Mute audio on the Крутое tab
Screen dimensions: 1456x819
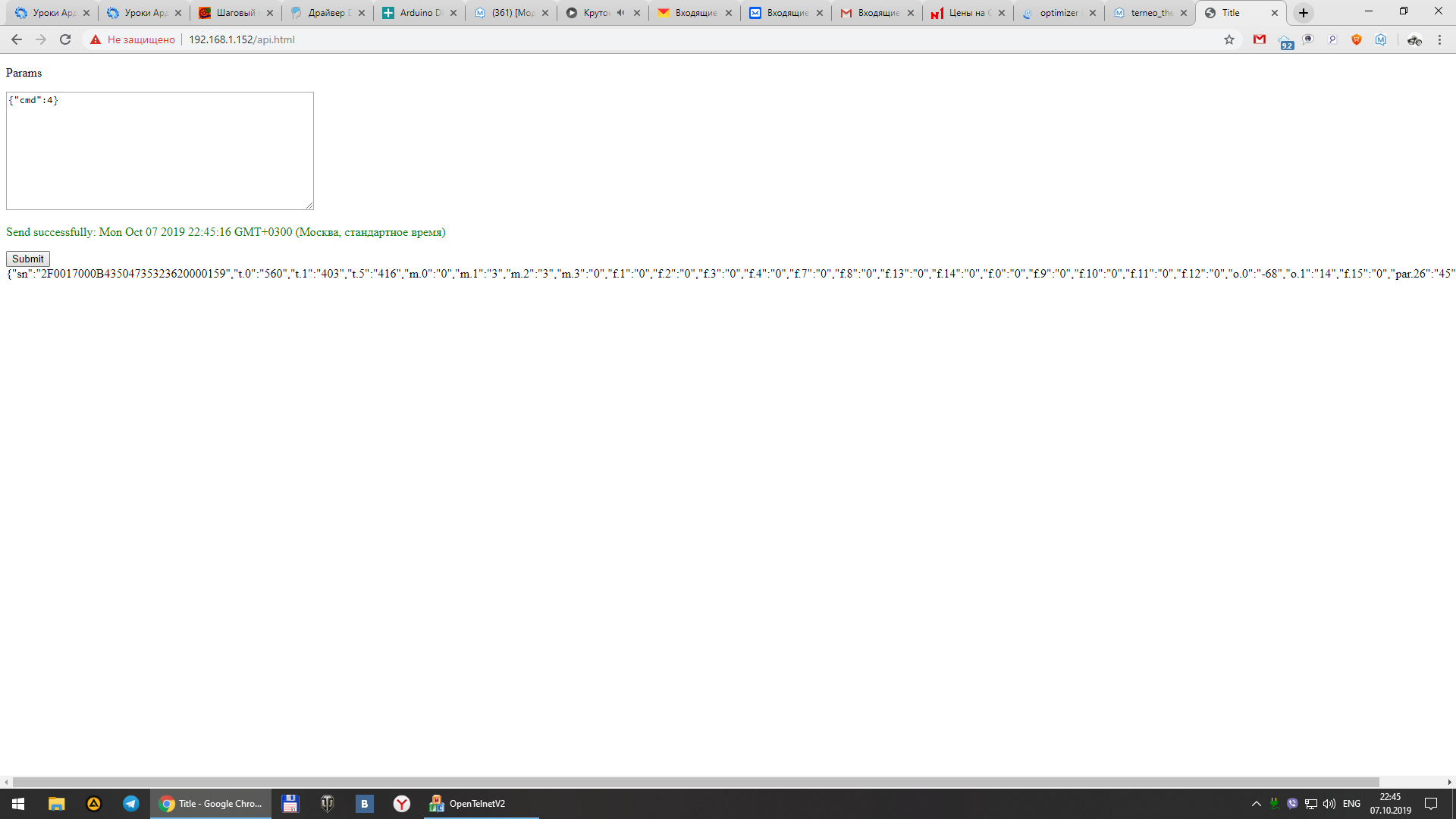[621, 13]
